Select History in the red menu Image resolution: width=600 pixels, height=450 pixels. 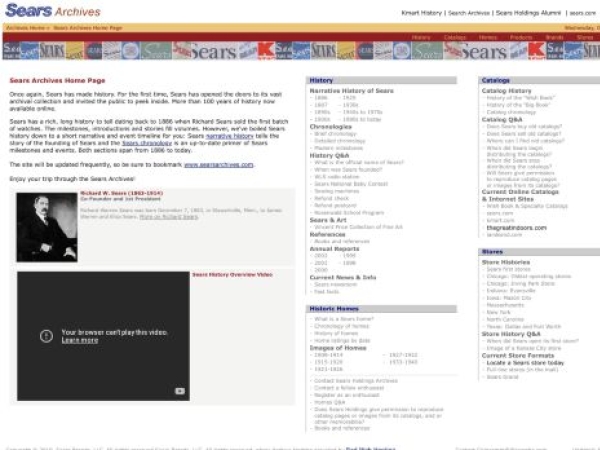(x=421, y=38)
